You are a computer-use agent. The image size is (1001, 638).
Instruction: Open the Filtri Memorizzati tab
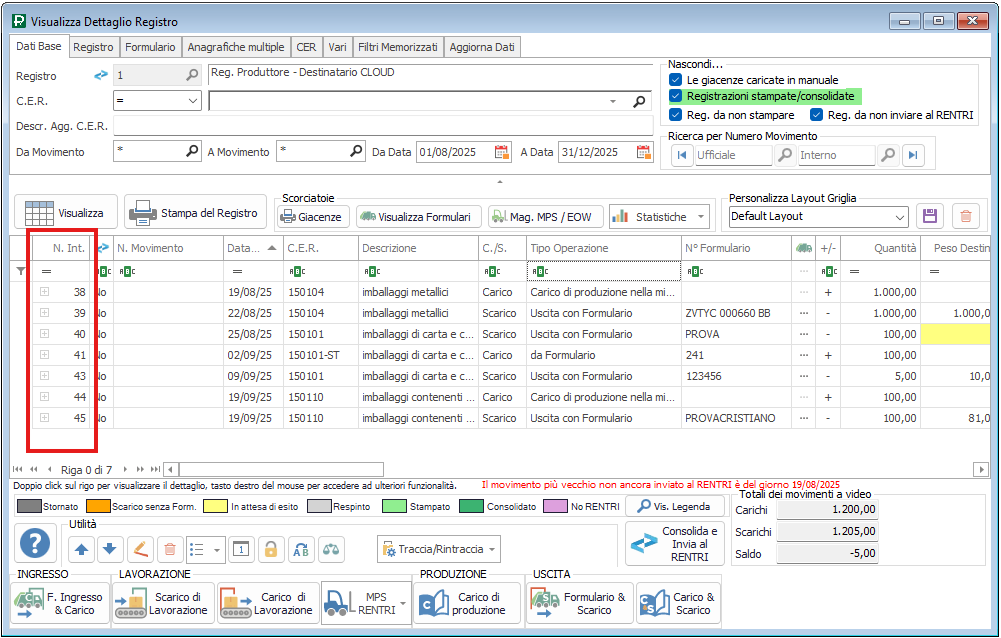(398, 47)
